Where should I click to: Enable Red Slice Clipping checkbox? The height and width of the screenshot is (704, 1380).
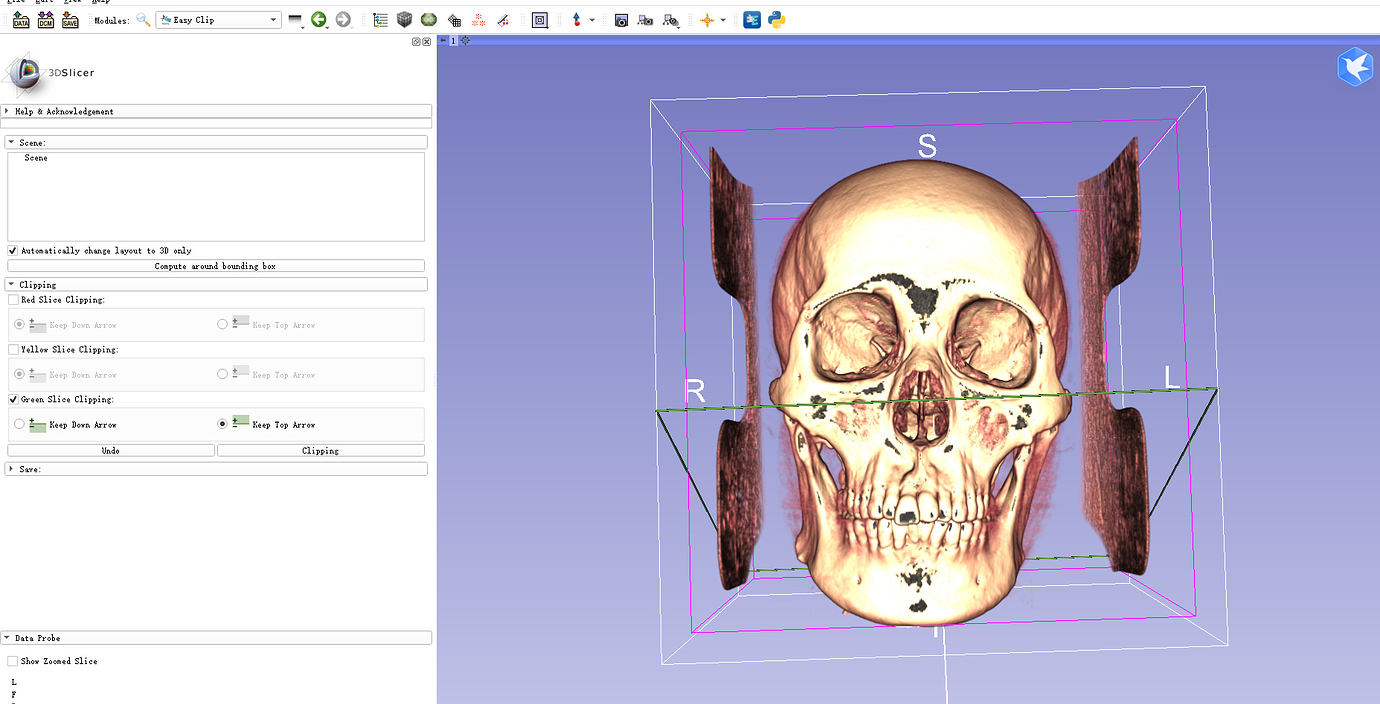13,300
